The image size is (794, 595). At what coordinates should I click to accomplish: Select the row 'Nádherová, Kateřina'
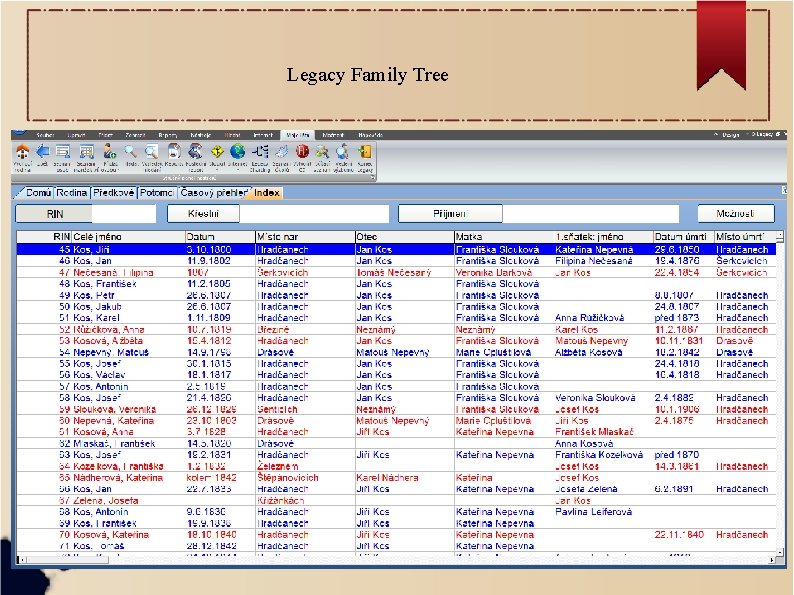coord(396,478)
